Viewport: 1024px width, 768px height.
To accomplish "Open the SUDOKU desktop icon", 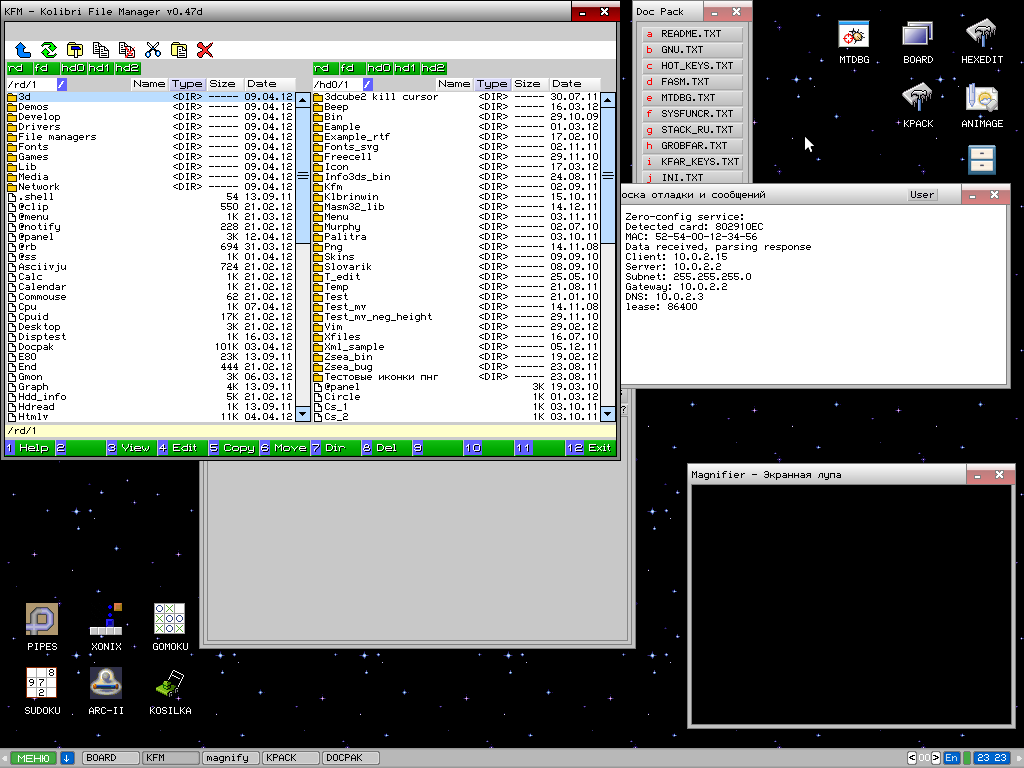I will click(x=42, y=691).
